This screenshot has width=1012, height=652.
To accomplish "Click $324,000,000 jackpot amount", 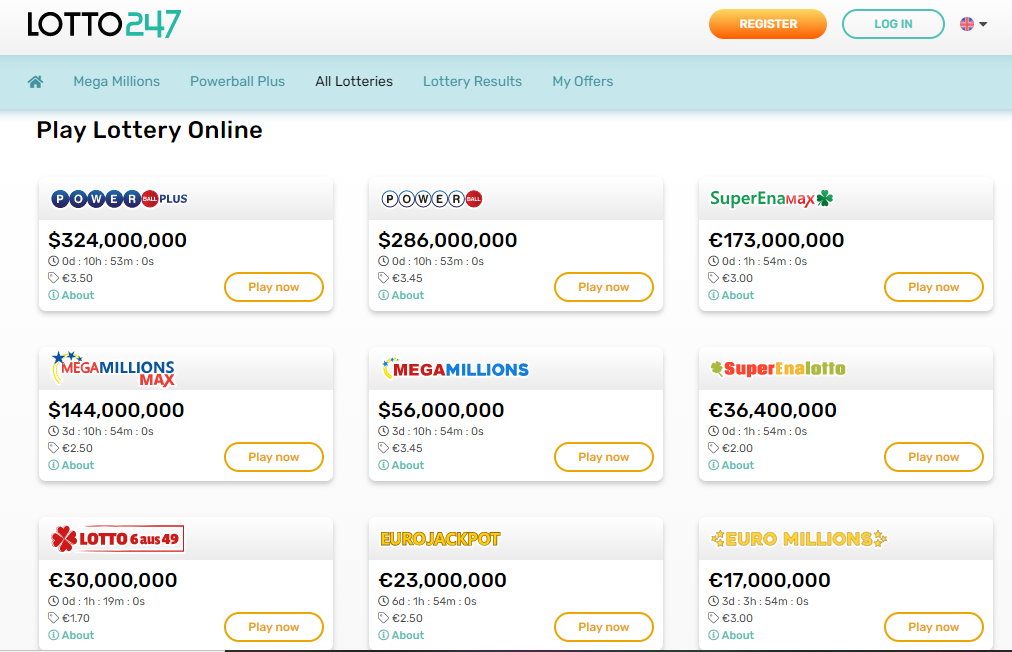I will [x=117, y=240].
